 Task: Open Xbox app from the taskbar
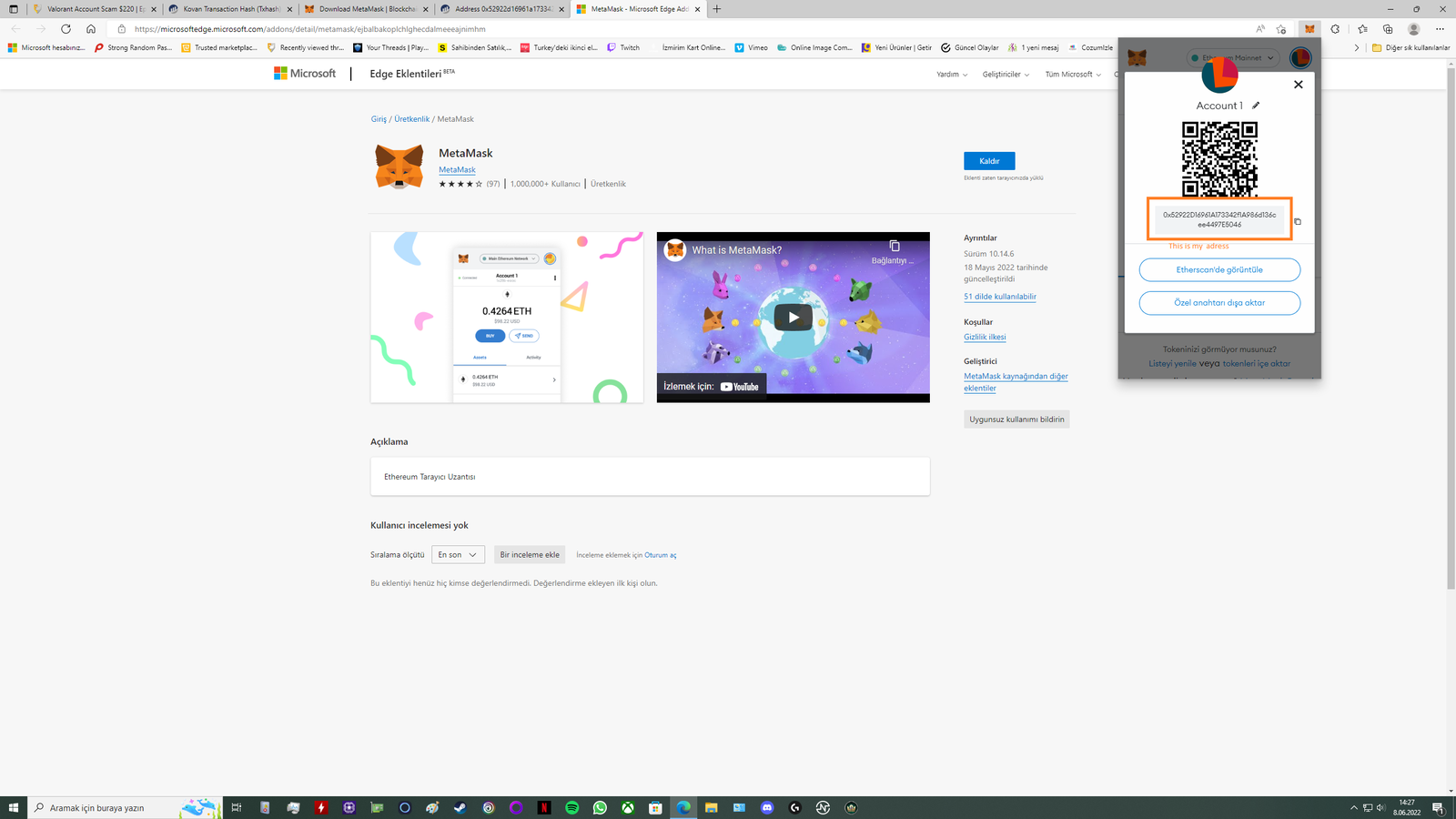(628, 807)
